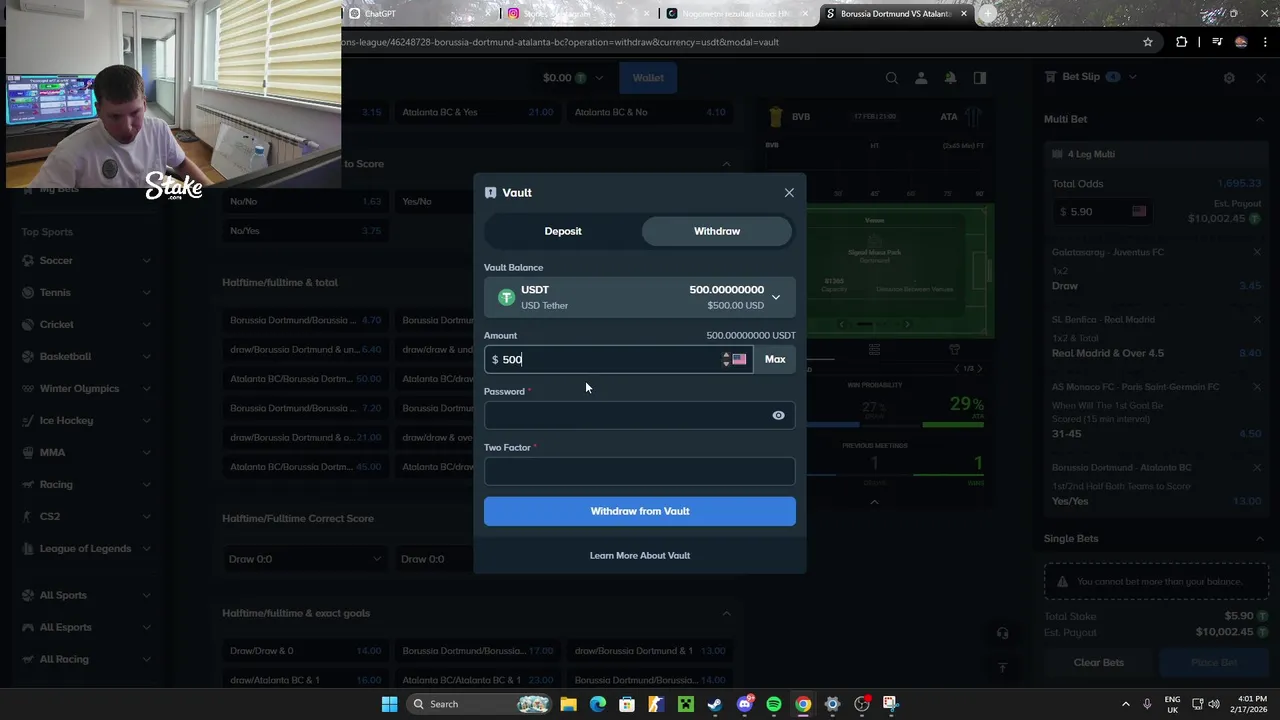Open Bet Slip settings gear icon
Screen dimensions: 1280x720
(1229, 77)
